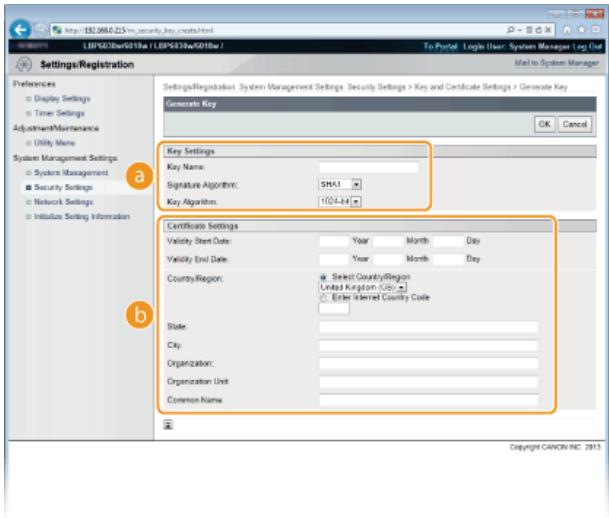Screen dimensions: 609x518
Task: Select the Enter Internet Country Code radio
Action: pos(323,298)
